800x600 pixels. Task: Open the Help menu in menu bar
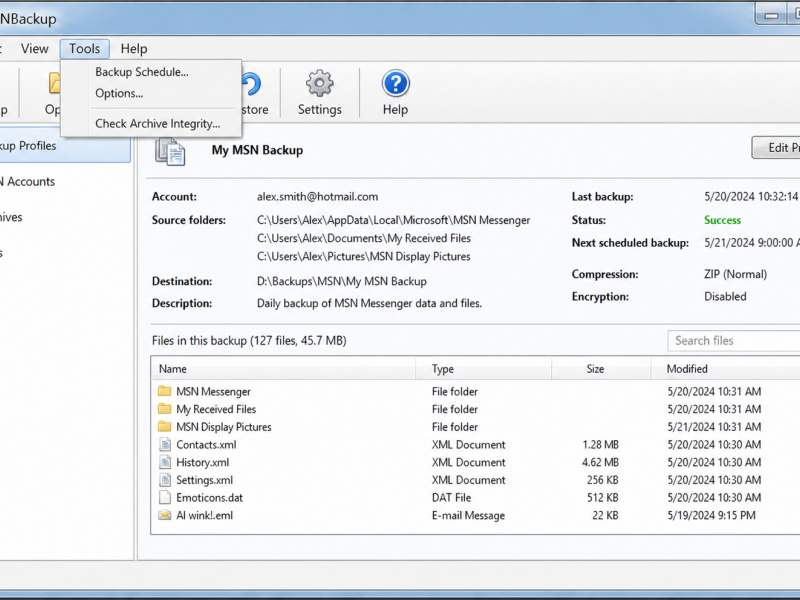134,49
